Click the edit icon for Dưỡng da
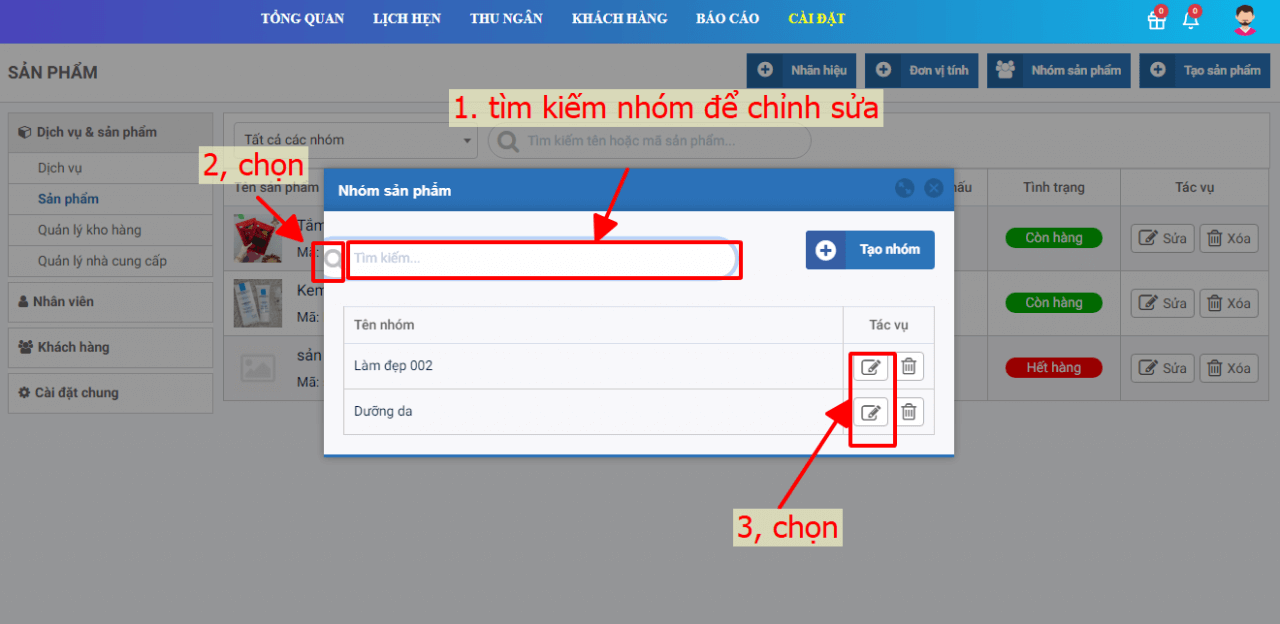The height and width of the screenshot is (624, 1280). 870,412
